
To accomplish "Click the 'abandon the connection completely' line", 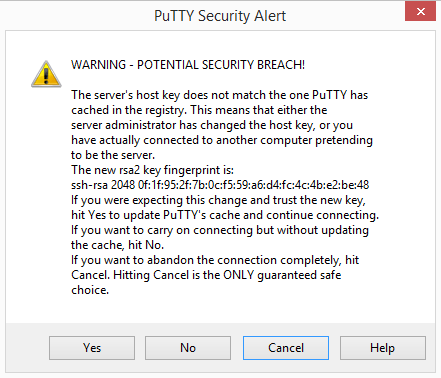I will click(x=215, y=260).
